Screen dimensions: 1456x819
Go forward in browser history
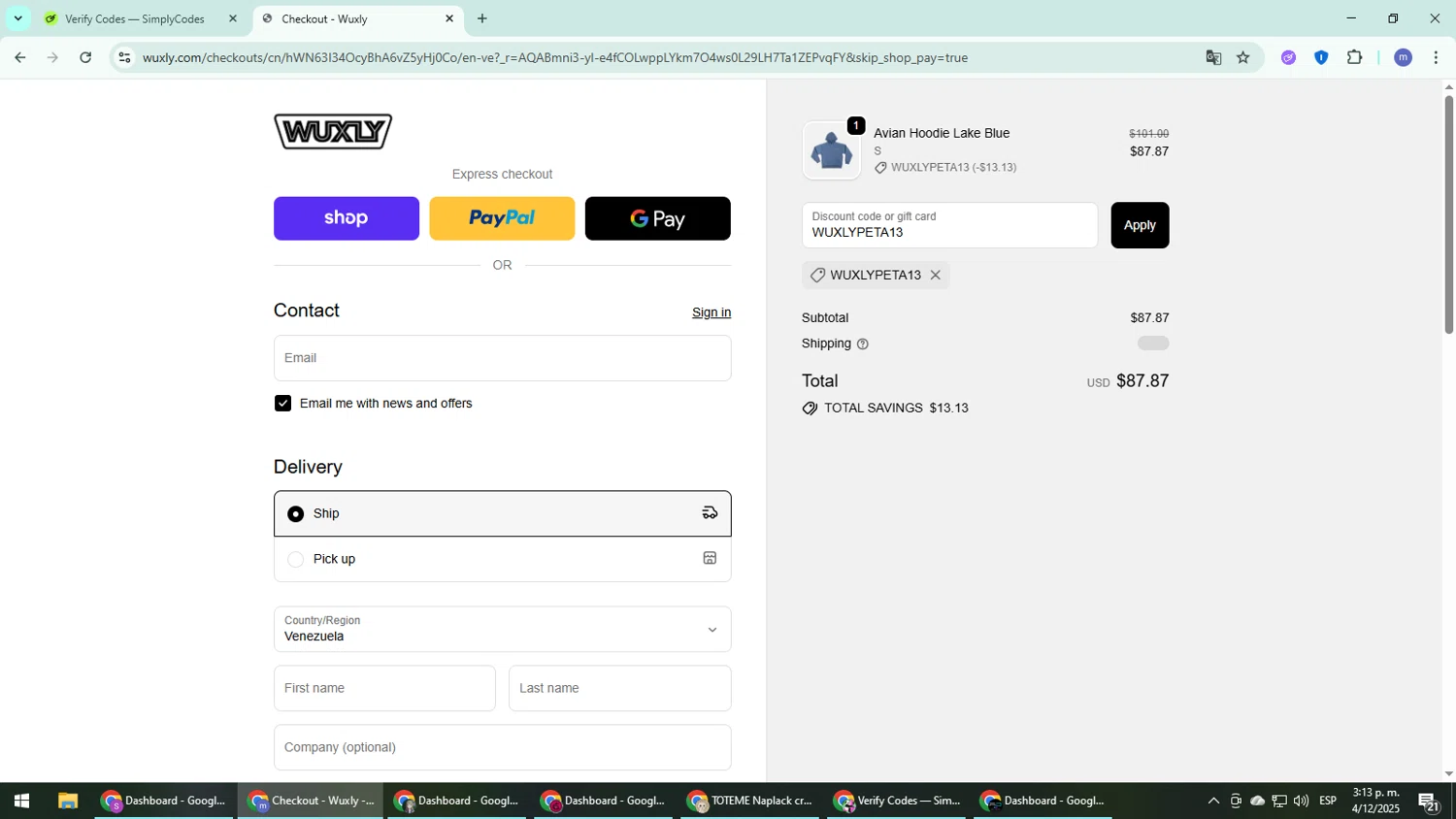[x=52, y=57]
